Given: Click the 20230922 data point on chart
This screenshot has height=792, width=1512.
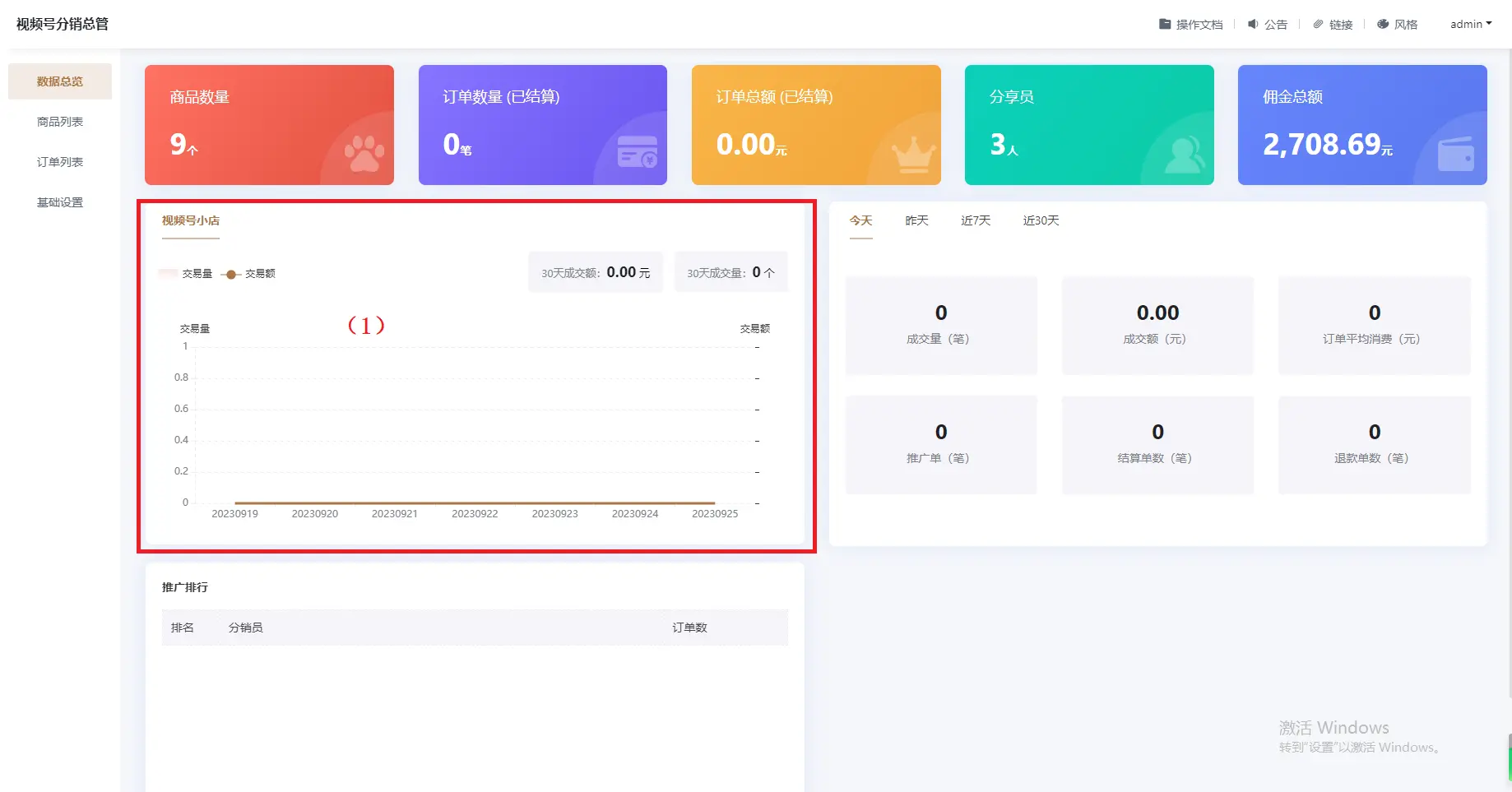Looking at the screenshot, I should point(475,503).
